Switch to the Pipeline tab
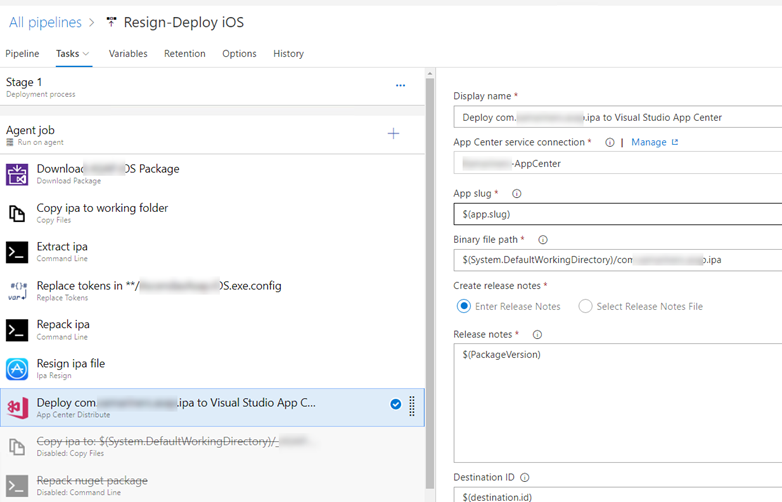 click(22, 53)
